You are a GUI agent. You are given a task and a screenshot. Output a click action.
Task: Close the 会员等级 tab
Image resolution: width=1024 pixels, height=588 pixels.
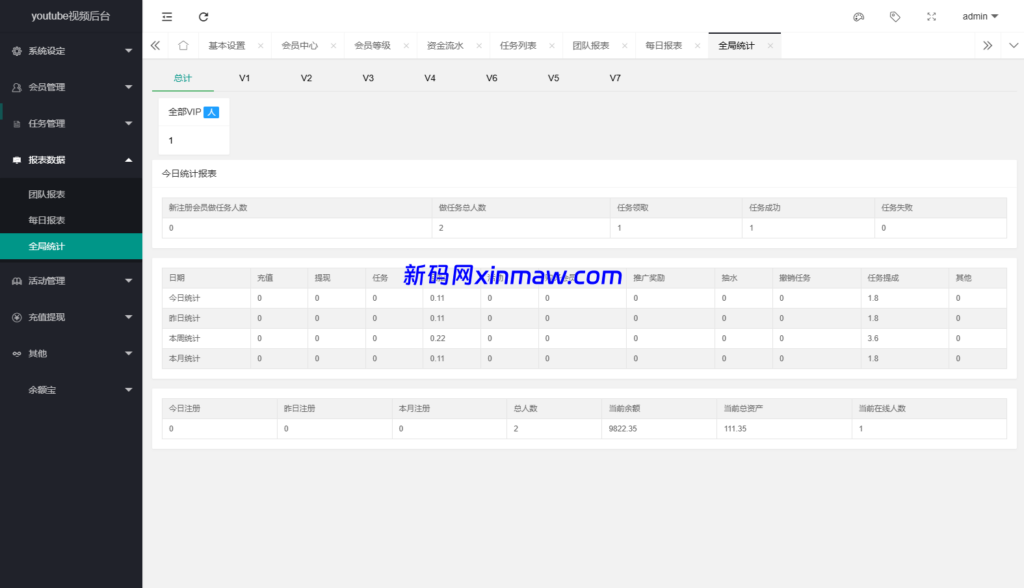click(406, 46)
